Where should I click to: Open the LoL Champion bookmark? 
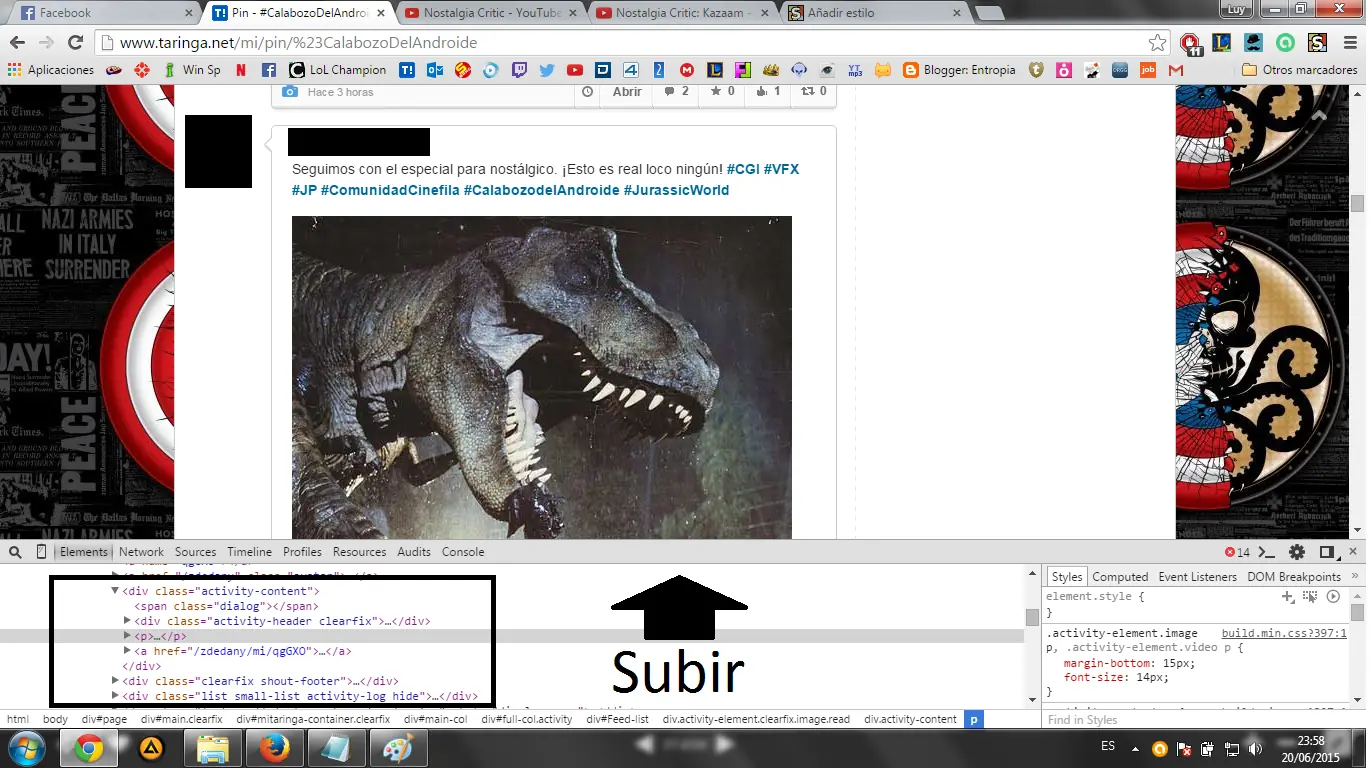pos(337,70)
